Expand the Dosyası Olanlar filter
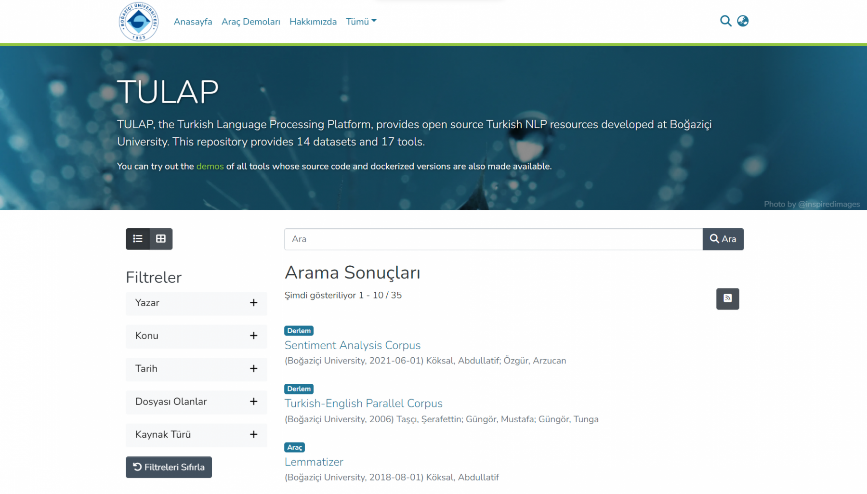Viewport: 867px width, 494px height. point(253,402)
